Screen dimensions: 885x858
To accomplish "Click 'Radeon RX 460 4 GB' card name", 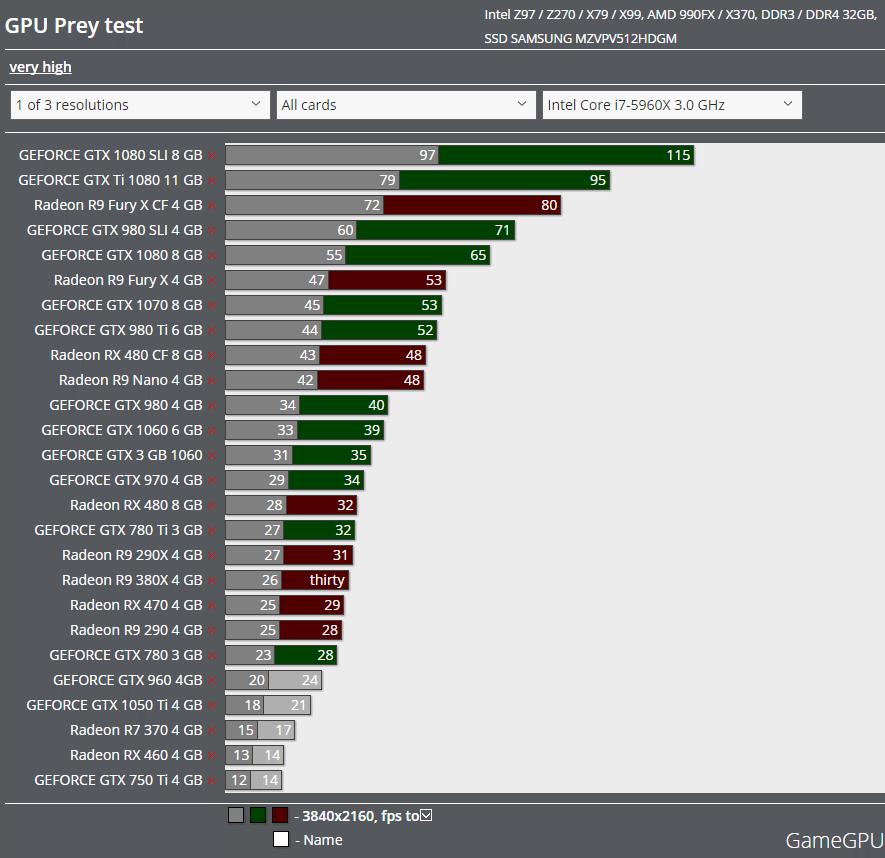I will (136, 755).
